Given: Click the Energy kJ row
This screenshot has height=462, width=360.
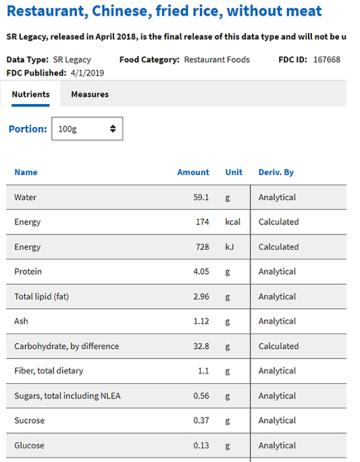Looking at the screenshot, I should click(176, 247).
